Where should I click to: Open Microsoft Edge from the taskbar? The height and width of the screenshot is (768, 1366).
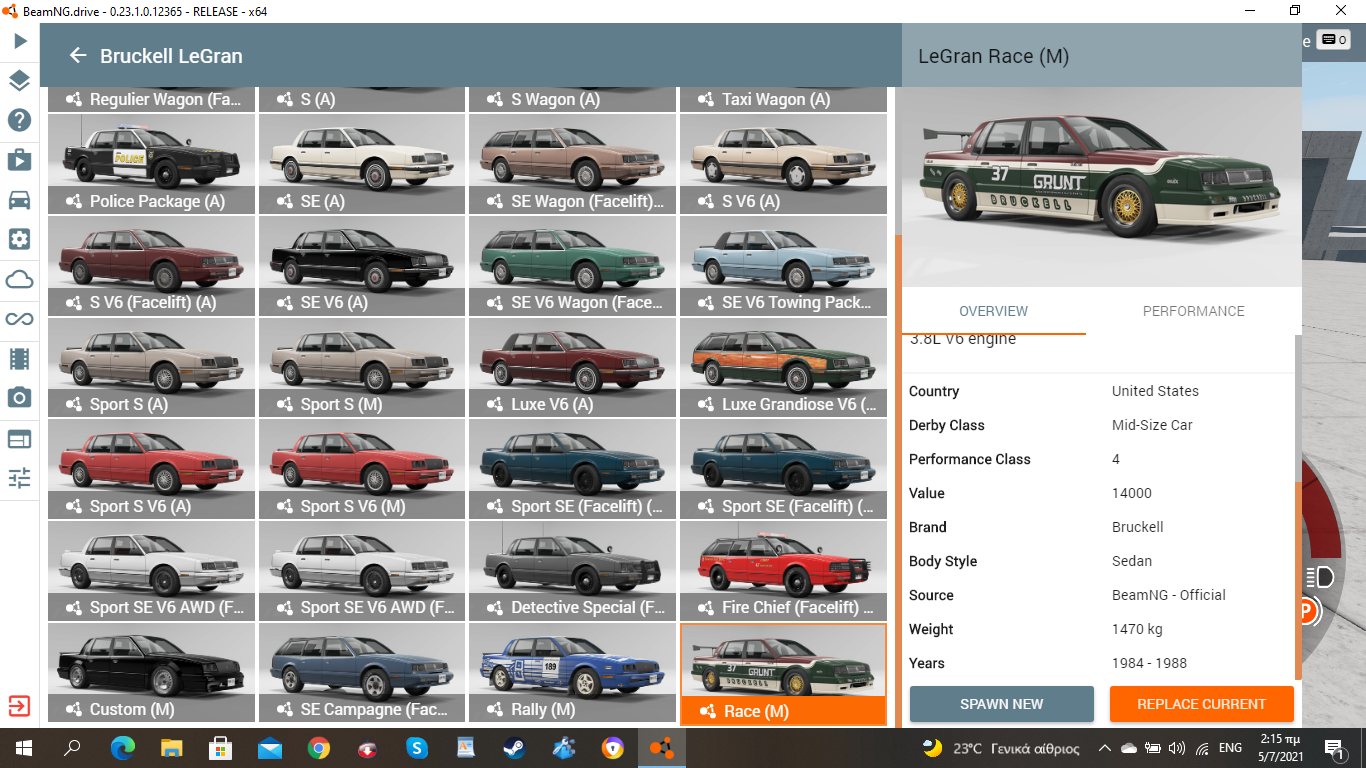point(123,748)
